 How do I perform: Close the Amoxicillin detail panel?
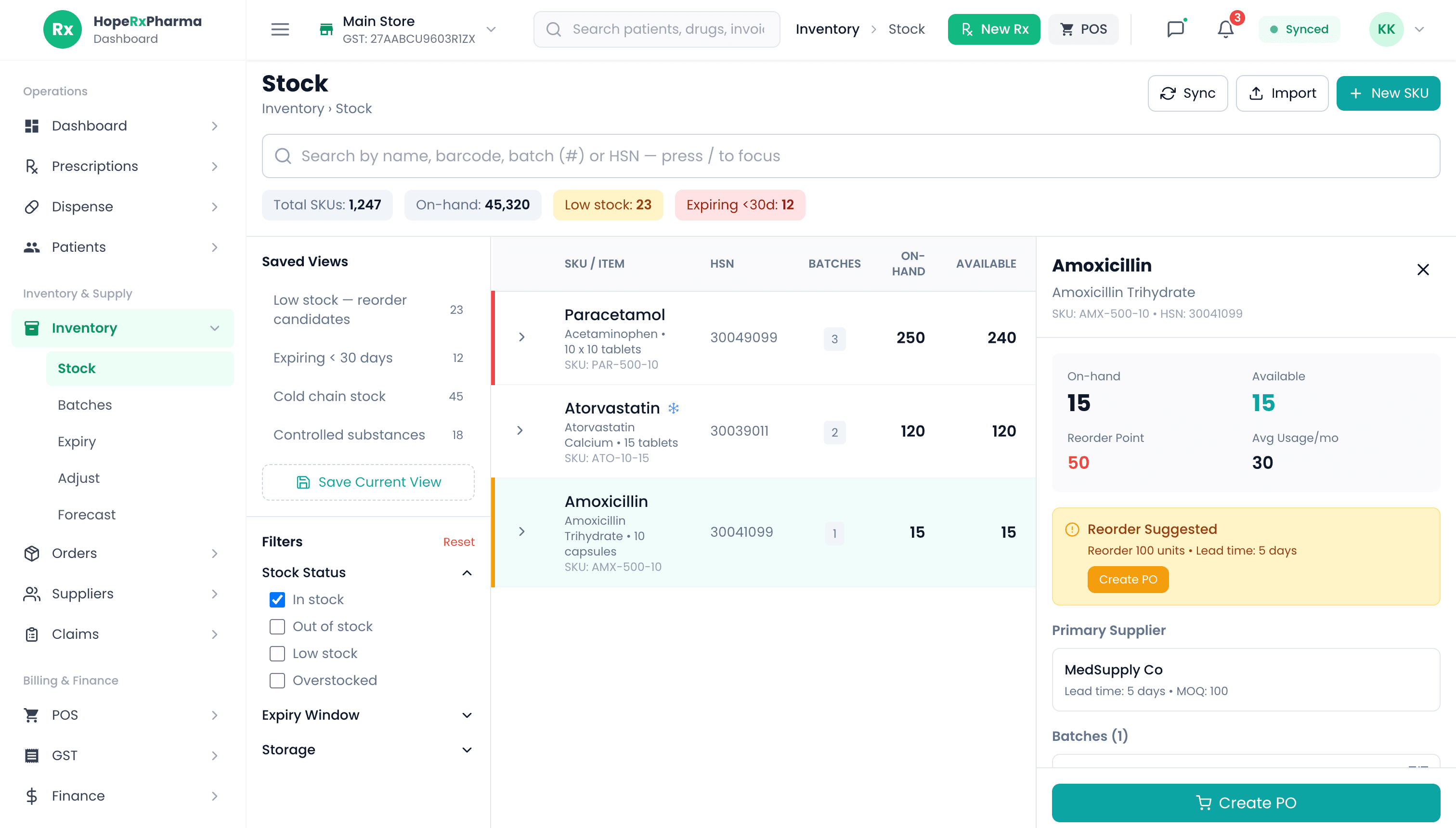coord(1422,270)
